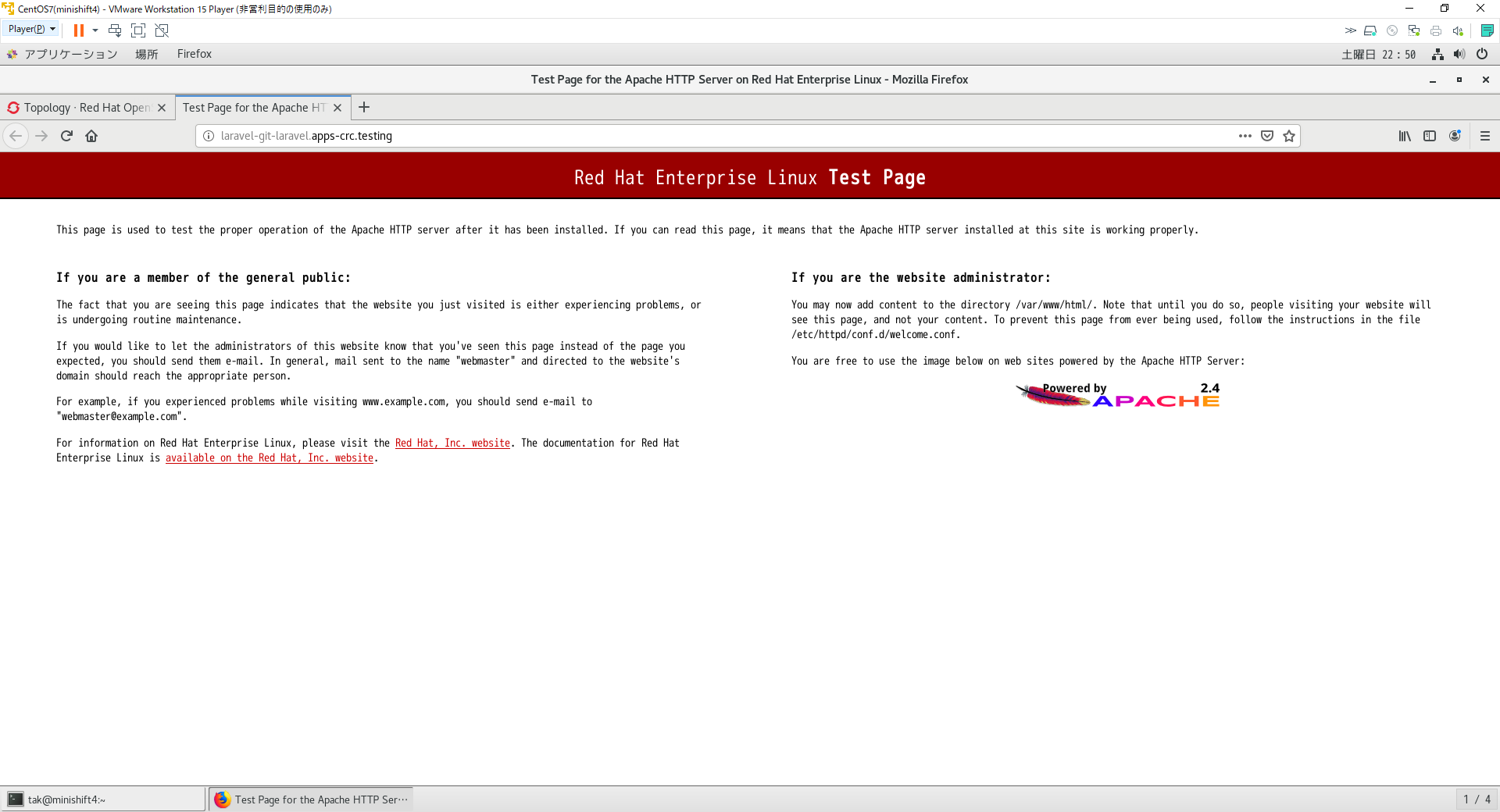Click the sound card icon in VMware toolbar
1500x812 pixels.
click(x=1458, y=30)
